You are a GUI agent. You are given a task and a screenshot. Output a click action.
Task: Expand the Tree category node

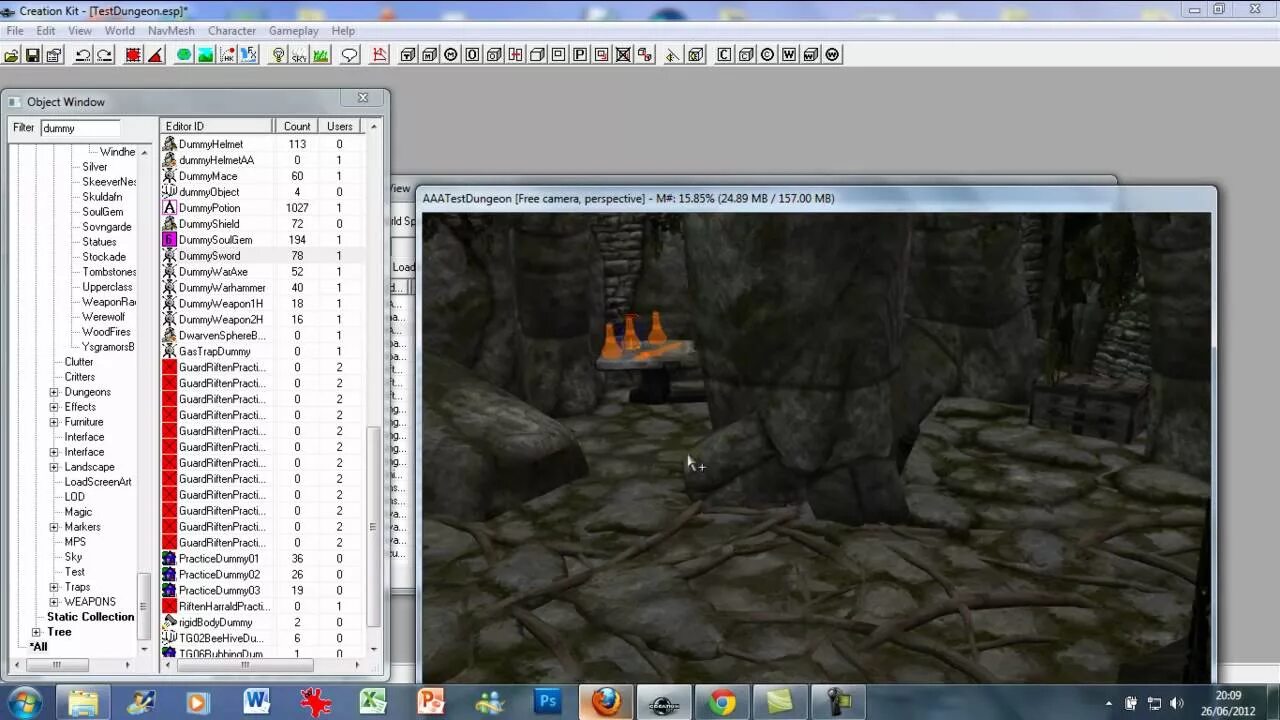(36, 632)
